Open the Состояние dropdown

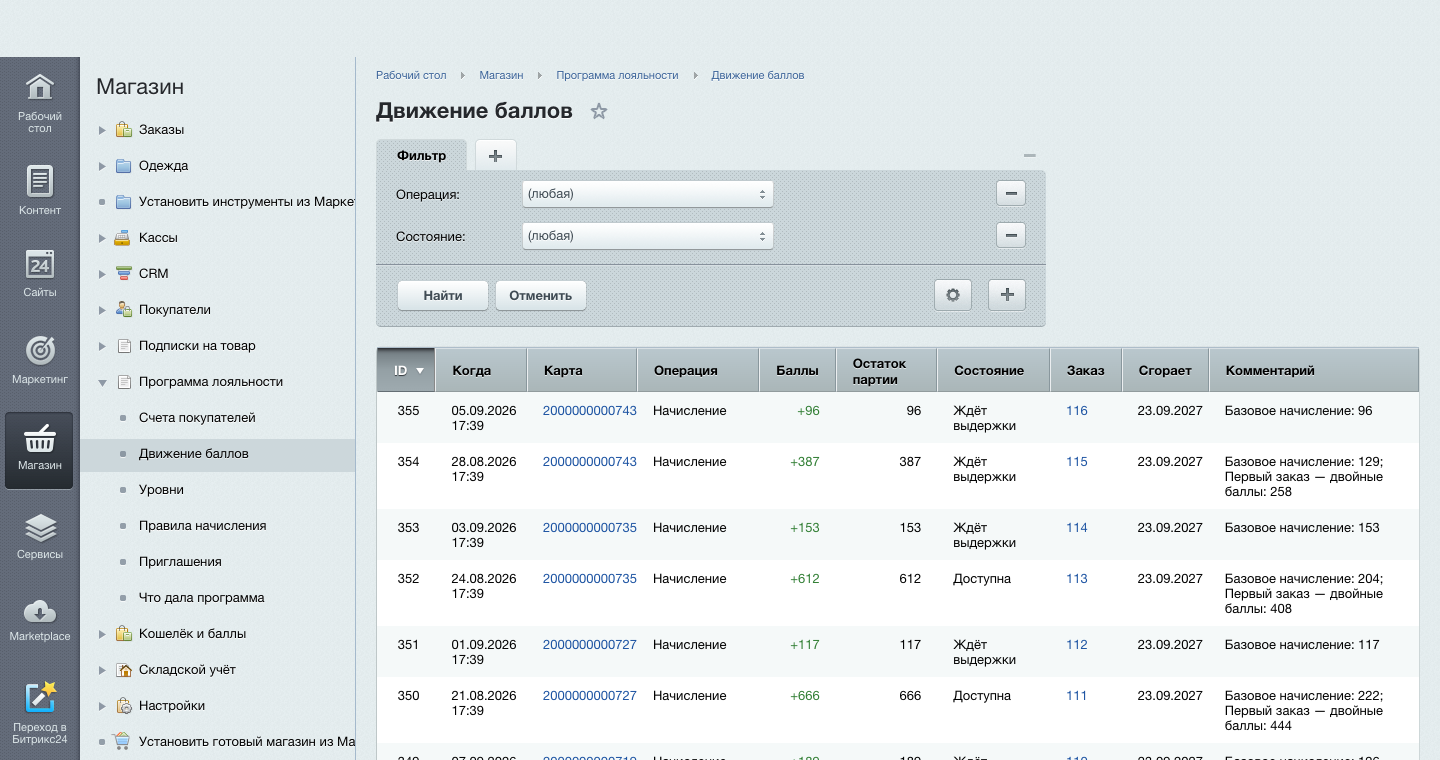[x=648, y=236]
